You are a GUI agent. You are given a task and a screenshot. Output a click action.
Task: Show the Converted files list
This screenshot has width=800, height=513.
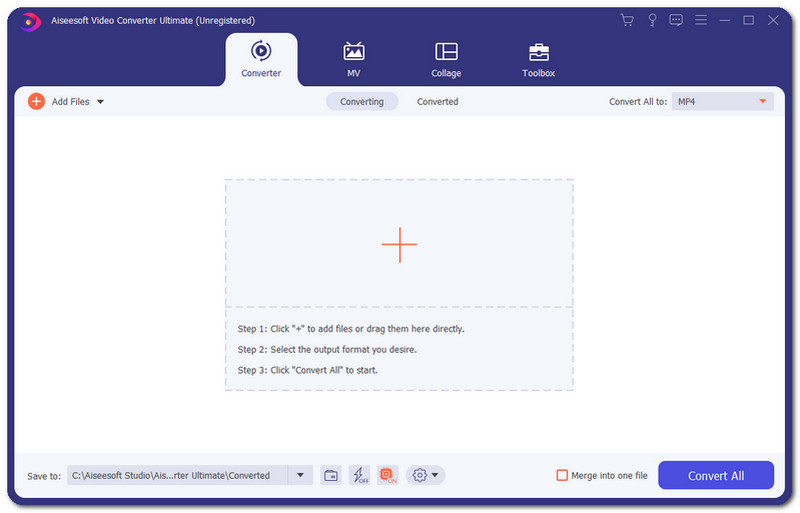coord(437,101)
